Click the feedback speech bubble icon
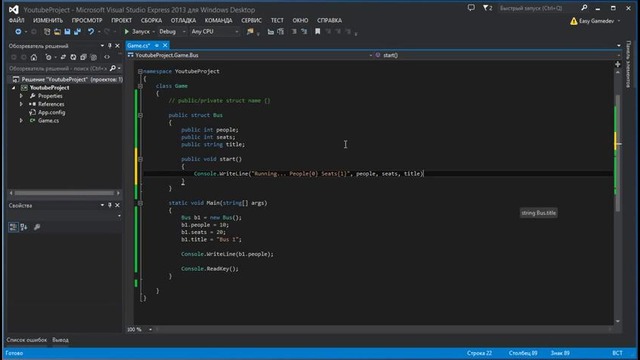Viewport: 640px width, 360px height. pyautogui.click(x=471, y=8)
